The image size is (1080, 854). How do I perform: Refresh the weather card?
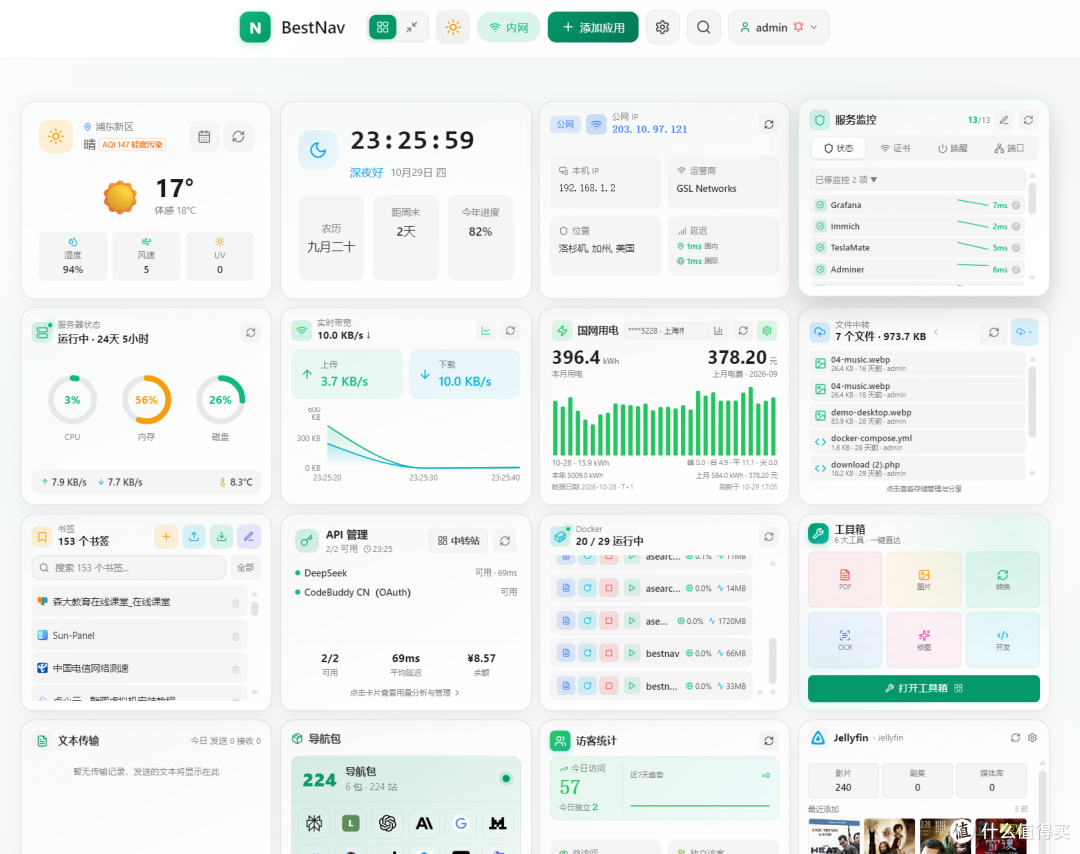coord(238,136)
